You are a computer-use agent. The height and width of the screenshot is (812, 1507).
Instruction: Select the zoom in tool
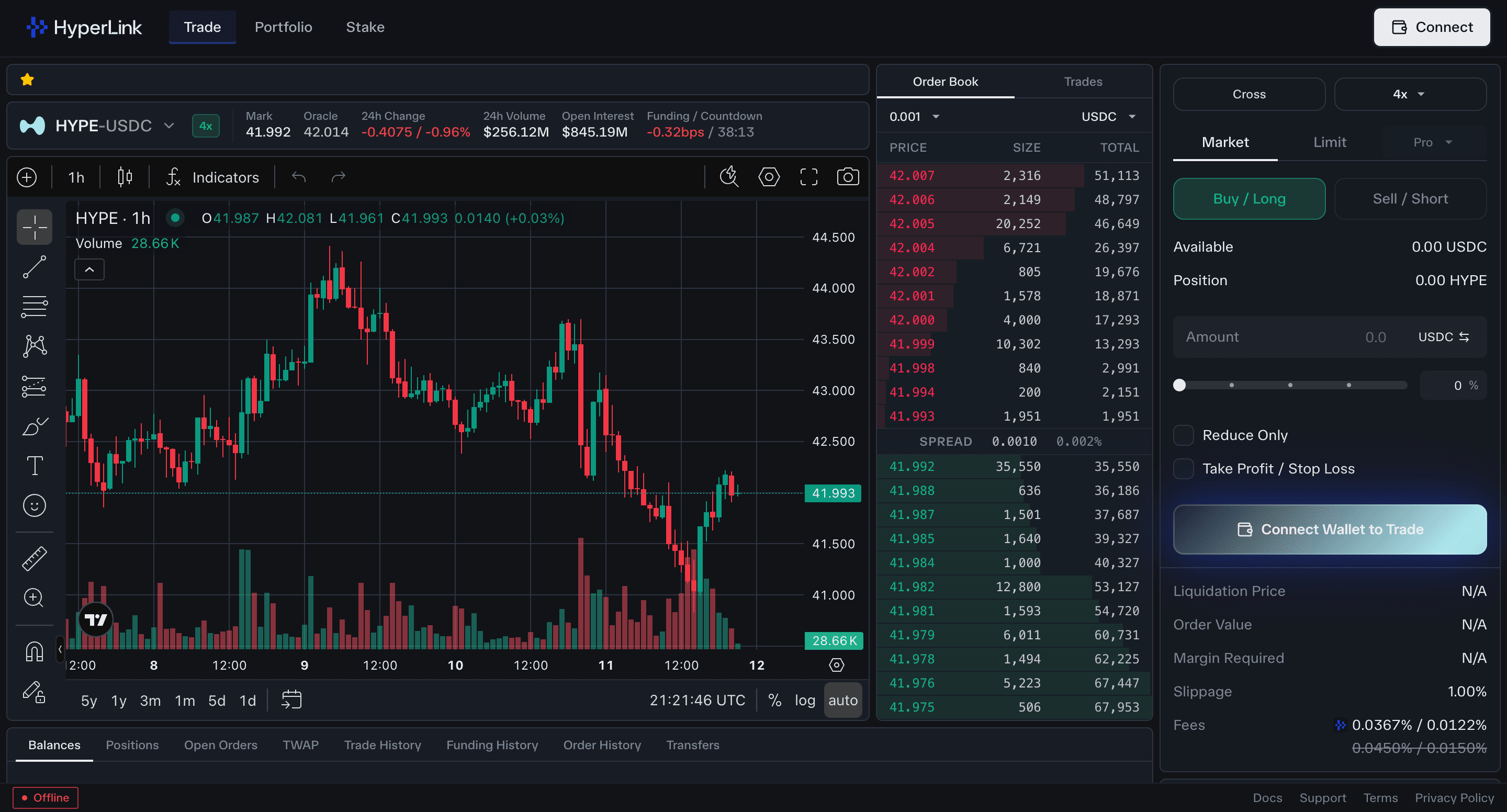pos(35,598)
